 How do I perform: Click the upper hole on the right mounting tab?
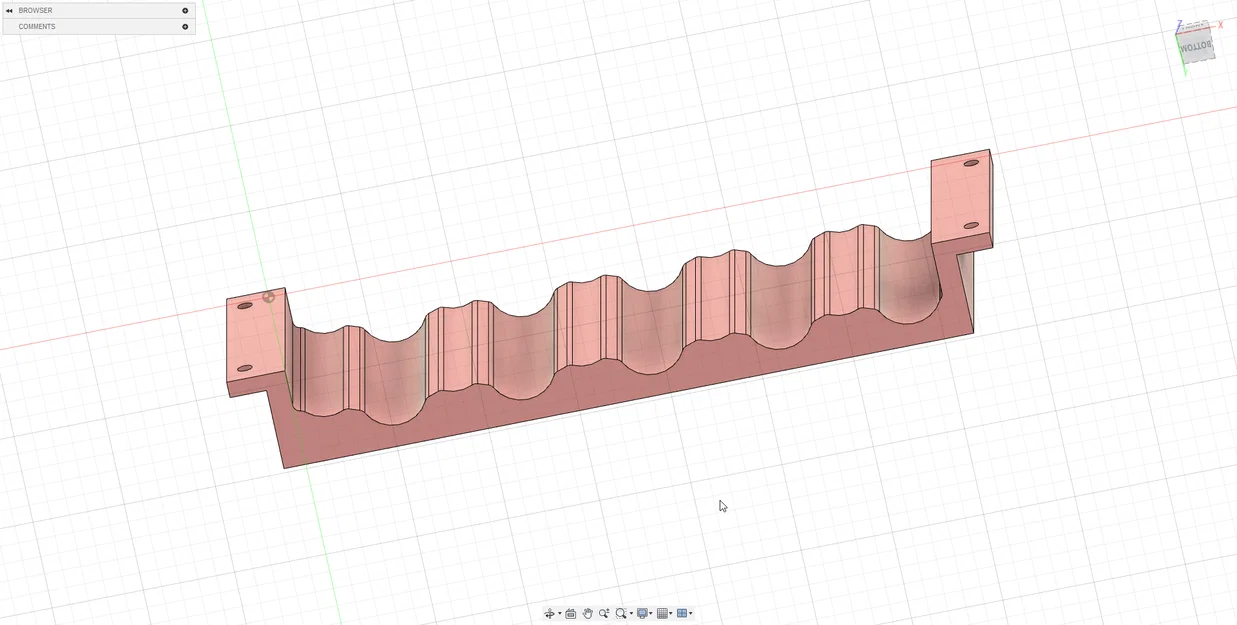point(970,163)
